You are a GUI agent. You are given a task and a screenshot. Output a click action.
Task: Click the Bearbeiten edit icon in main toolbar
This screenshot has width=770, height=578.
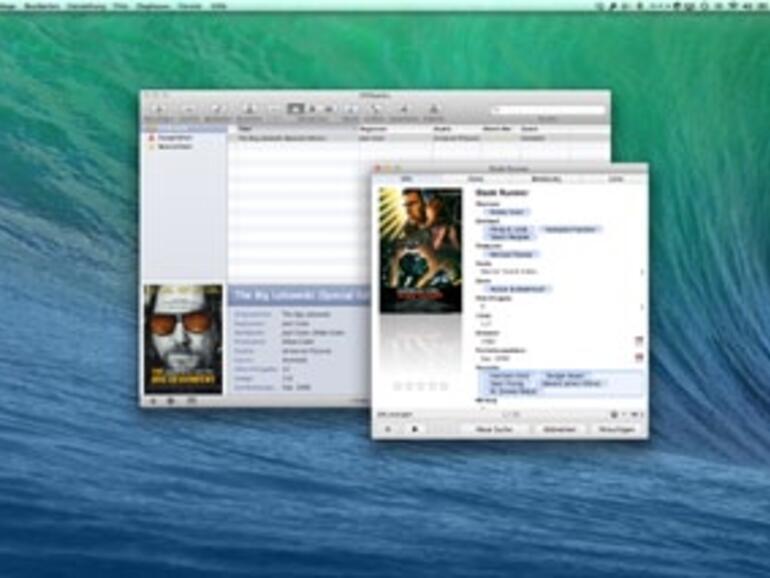click(218, 109)
